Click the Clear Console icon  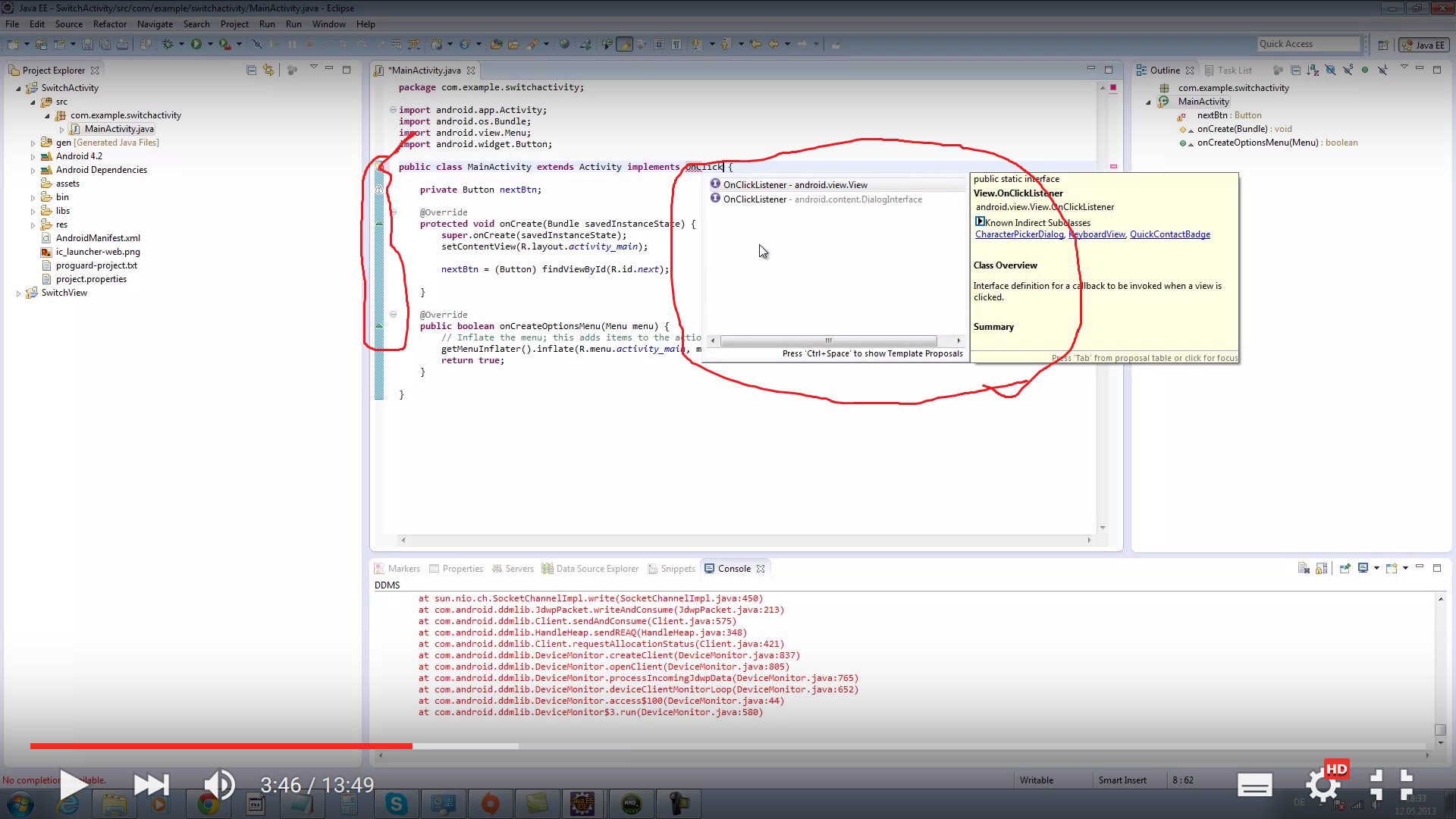1304,568
